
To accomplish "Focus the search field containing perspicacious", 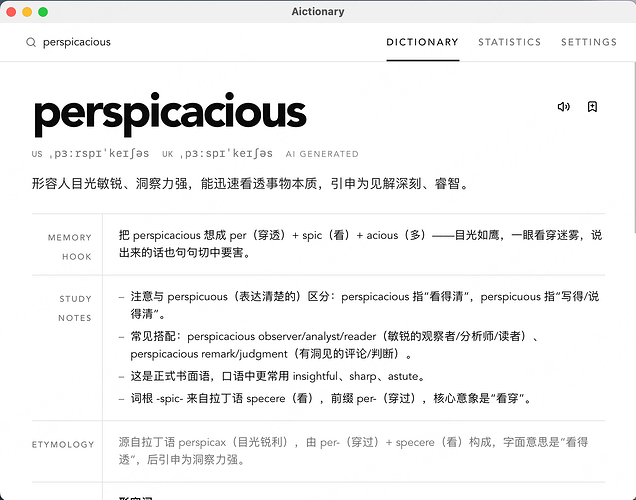I will point(77,42).
